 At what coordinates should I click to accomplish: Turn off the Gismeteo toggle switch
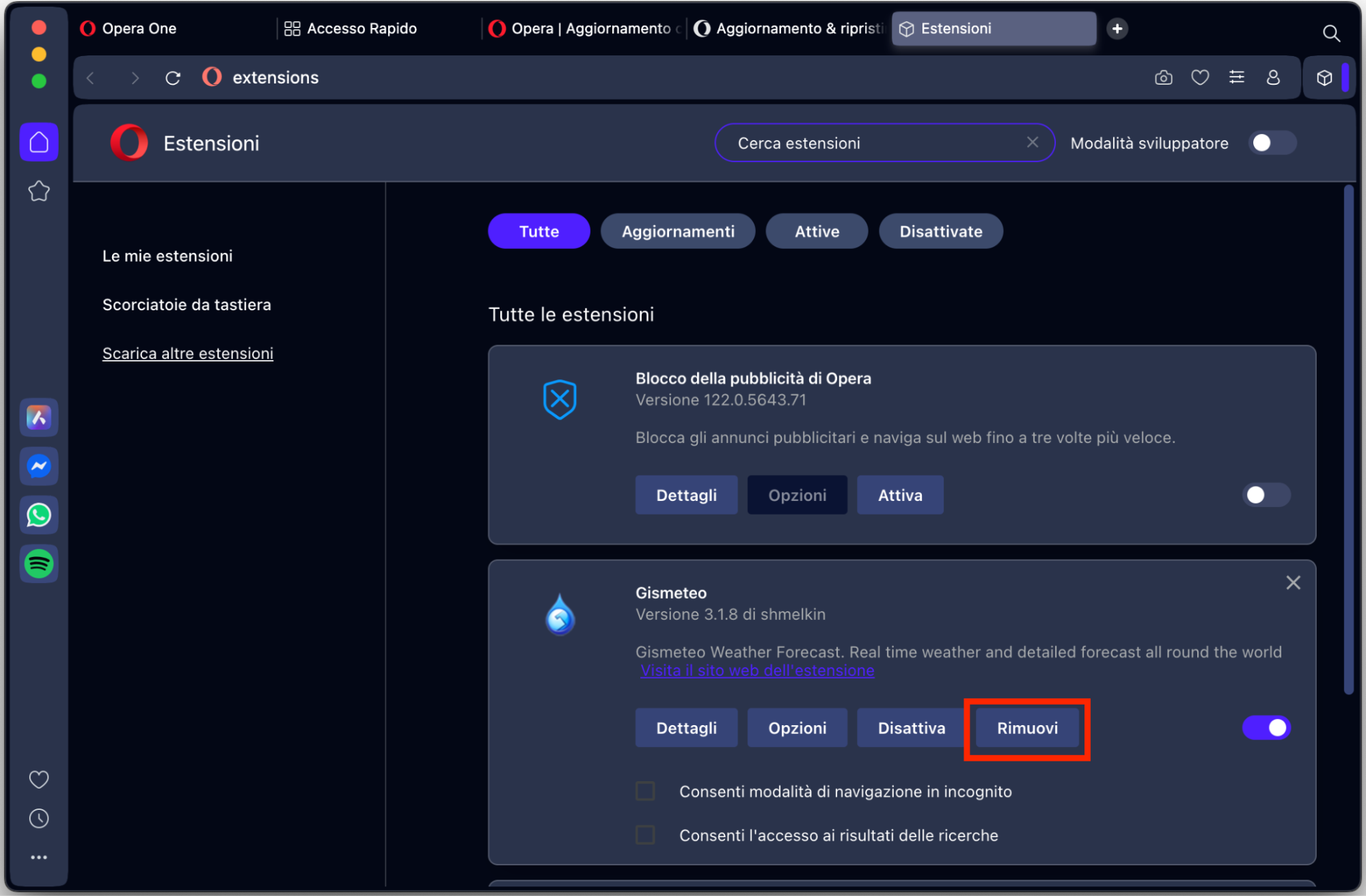(1266, 727)
